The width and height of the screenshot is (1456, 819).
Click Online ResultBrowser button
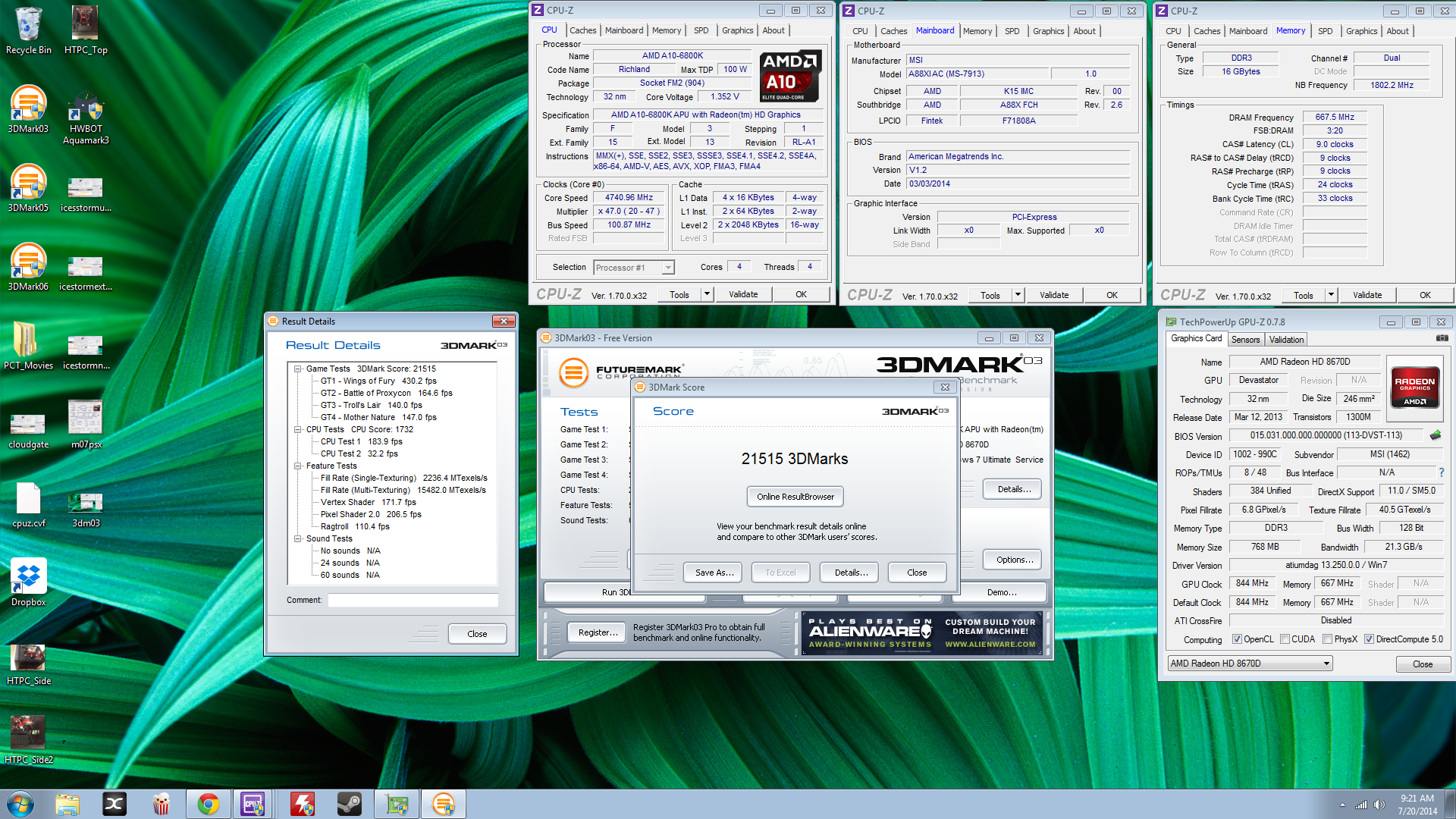tap(795, 497)
